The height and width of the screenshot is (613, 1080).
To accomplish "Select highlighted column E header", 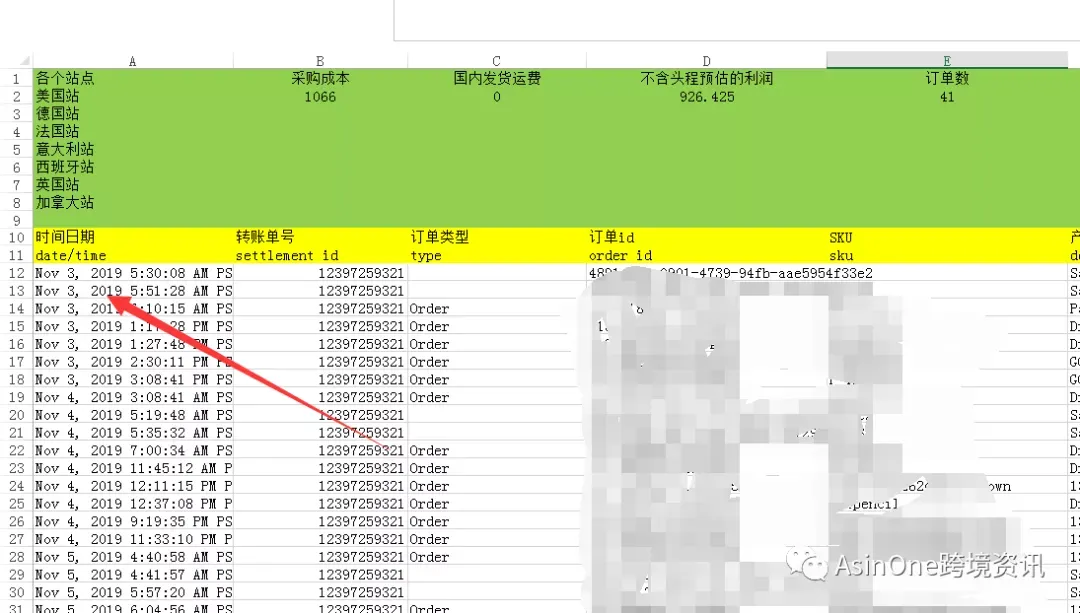I will pos(947,61).
